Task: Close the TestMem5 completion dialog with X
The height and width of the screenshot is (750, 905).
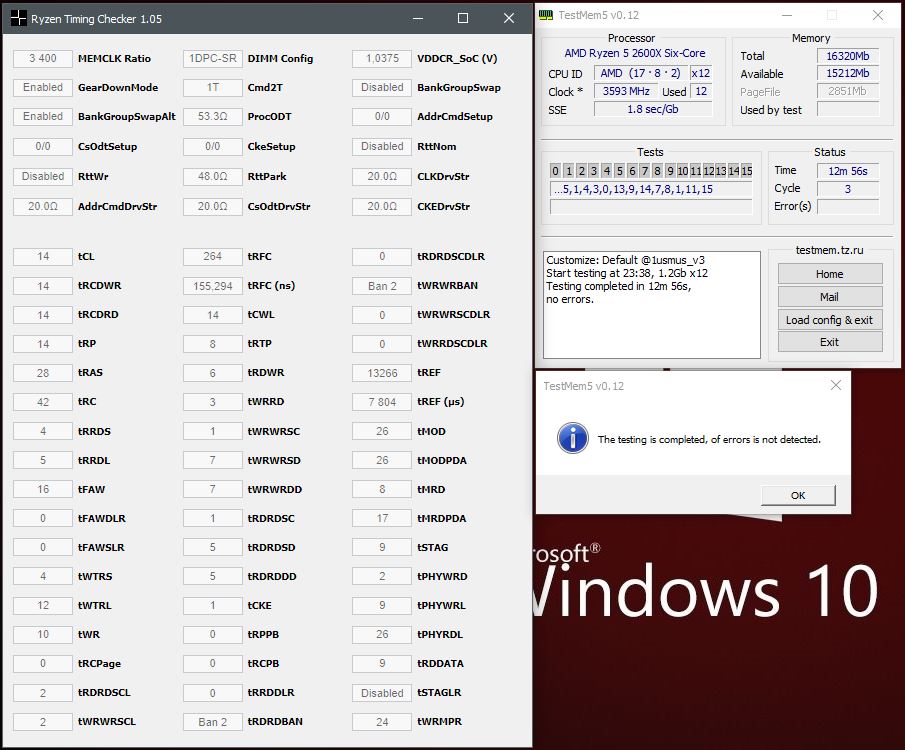Action: [x=835, y=385]
